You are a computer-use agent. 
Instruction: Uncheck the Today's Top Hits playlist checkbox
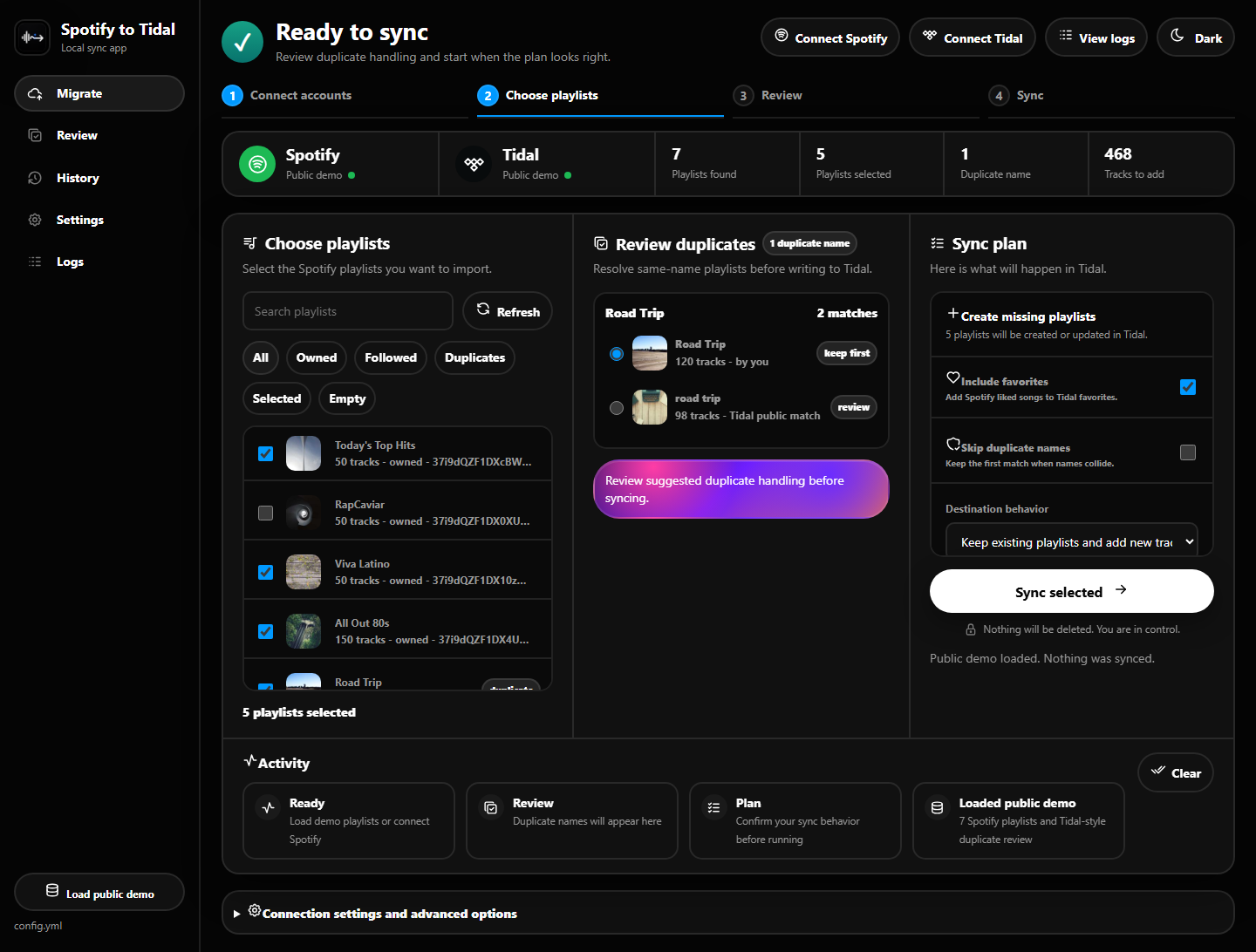tap(266, 453)
